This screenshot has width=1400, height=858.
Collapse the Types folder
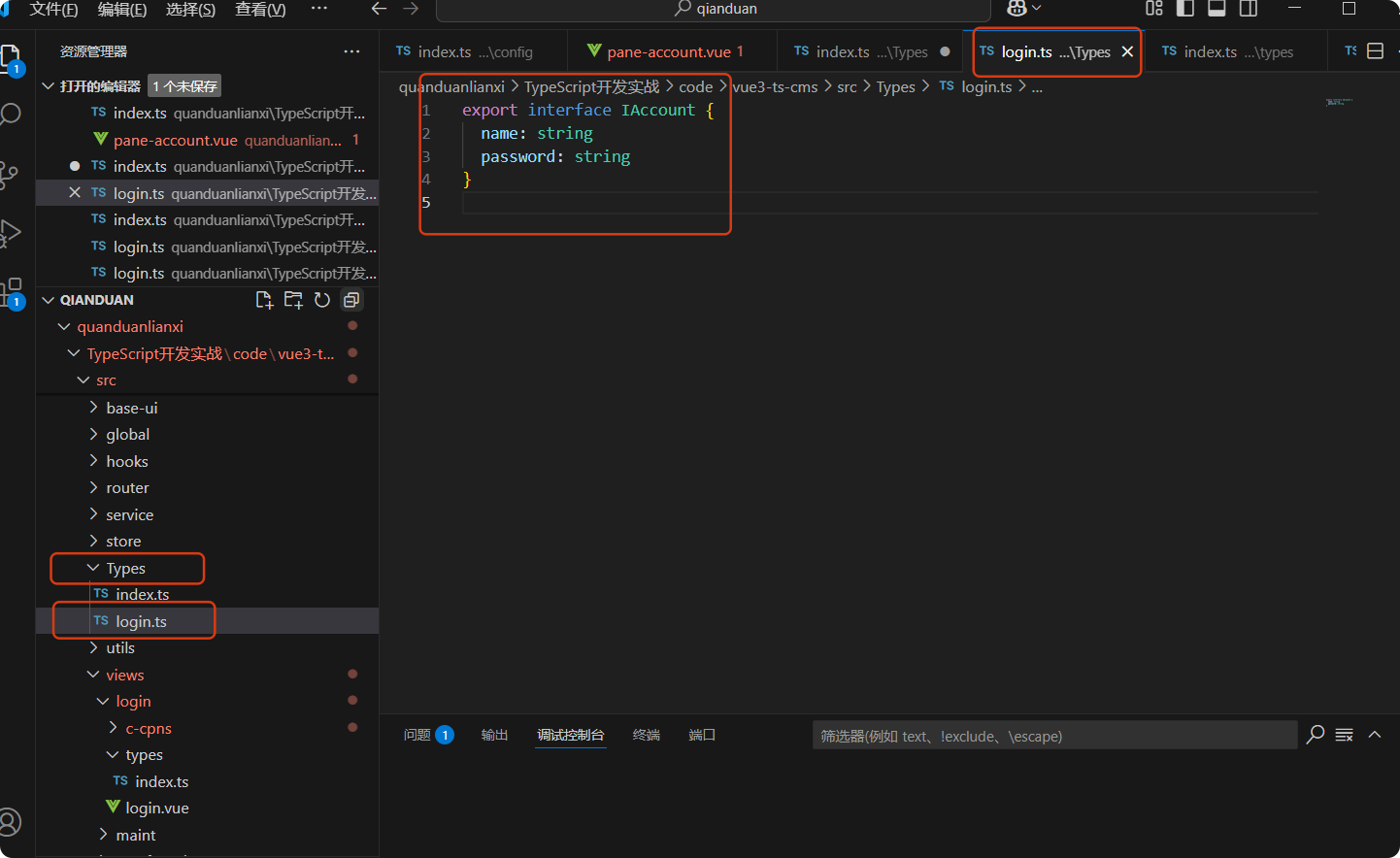[125, 569]
